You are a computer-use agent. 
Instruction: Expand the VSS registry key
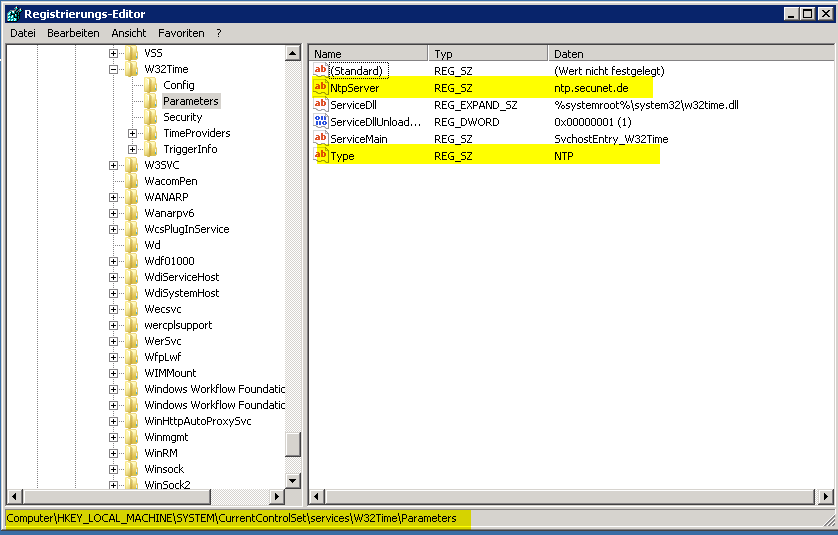point(114,53)
